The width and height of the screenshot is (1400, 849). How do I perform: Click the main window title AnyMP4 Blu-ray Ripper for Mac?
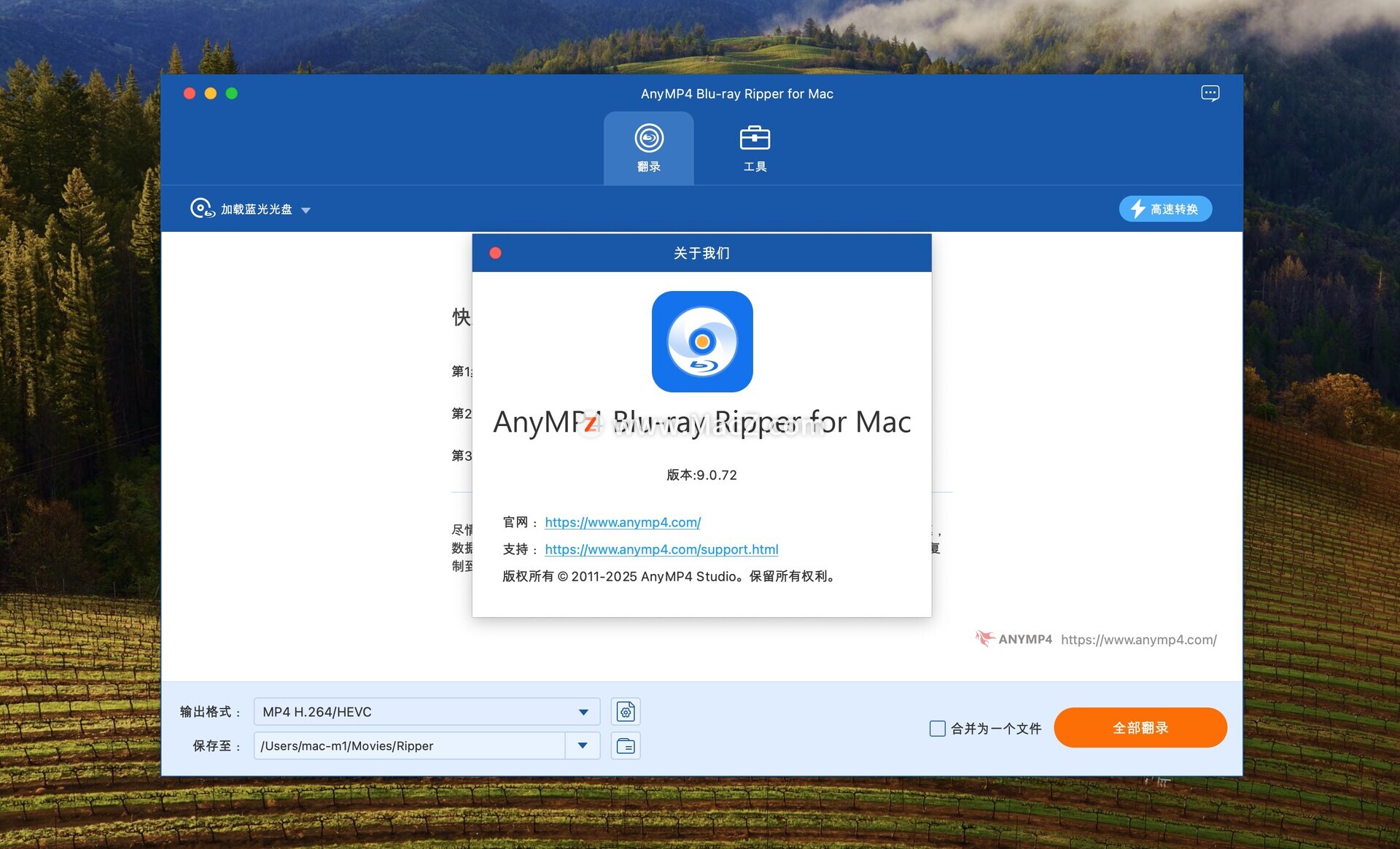pyautogui.click(x=736, y=93)
